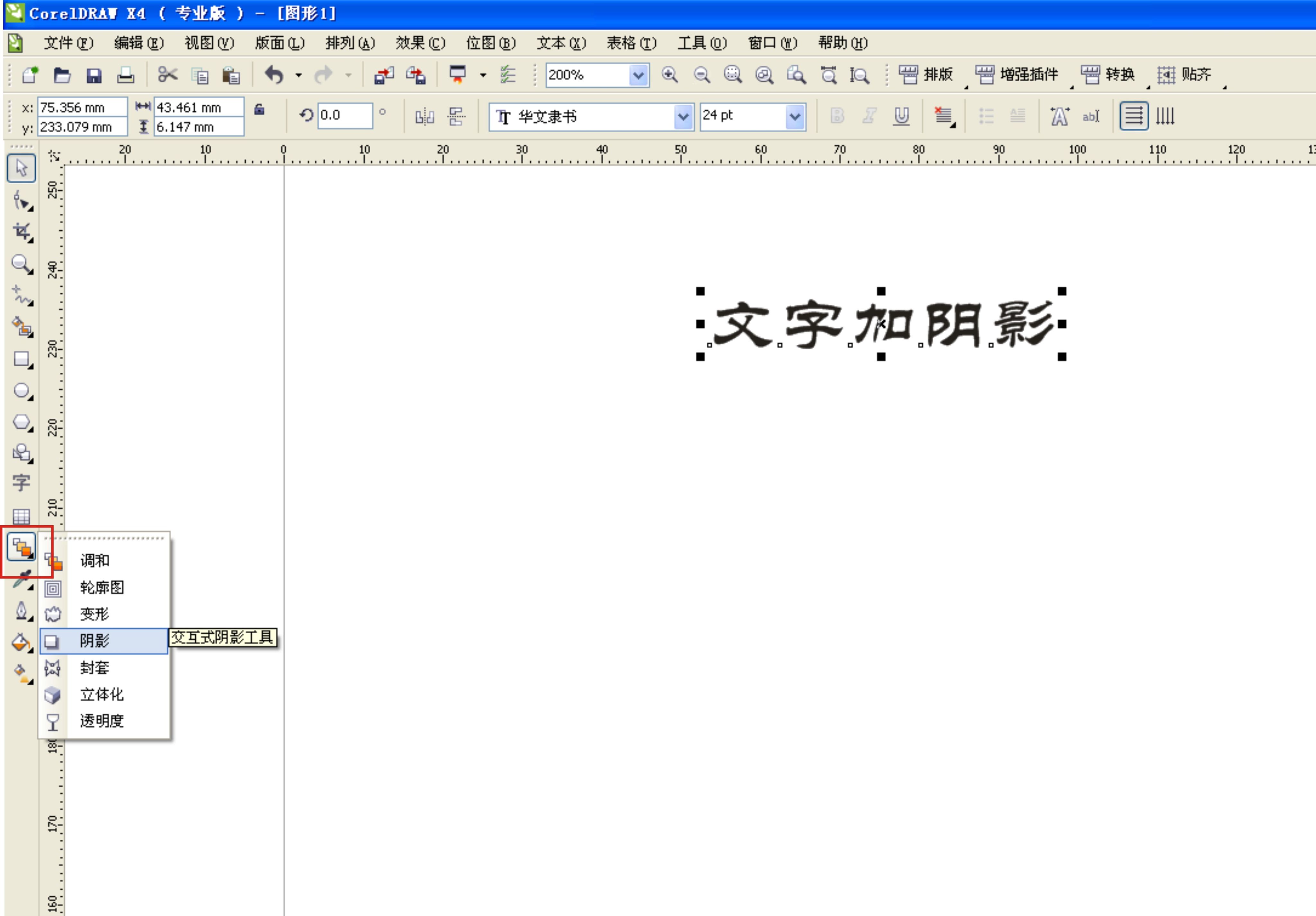The image size is (1316, 916).
Task: Open the font name 华文隶书 dropdown
Action: (x=683, y=117)
